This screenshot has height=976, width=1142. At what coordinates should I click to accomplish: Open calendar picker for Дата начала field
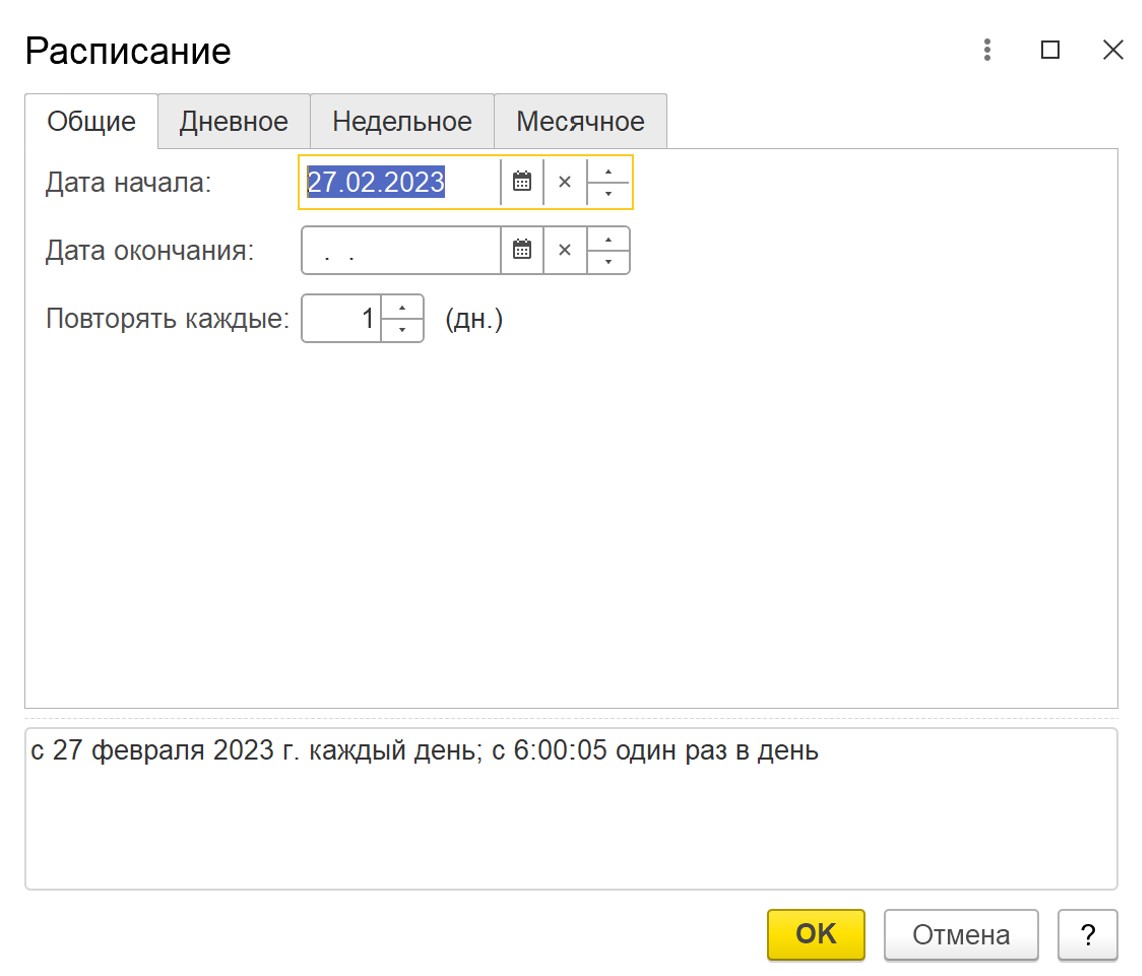522,182
